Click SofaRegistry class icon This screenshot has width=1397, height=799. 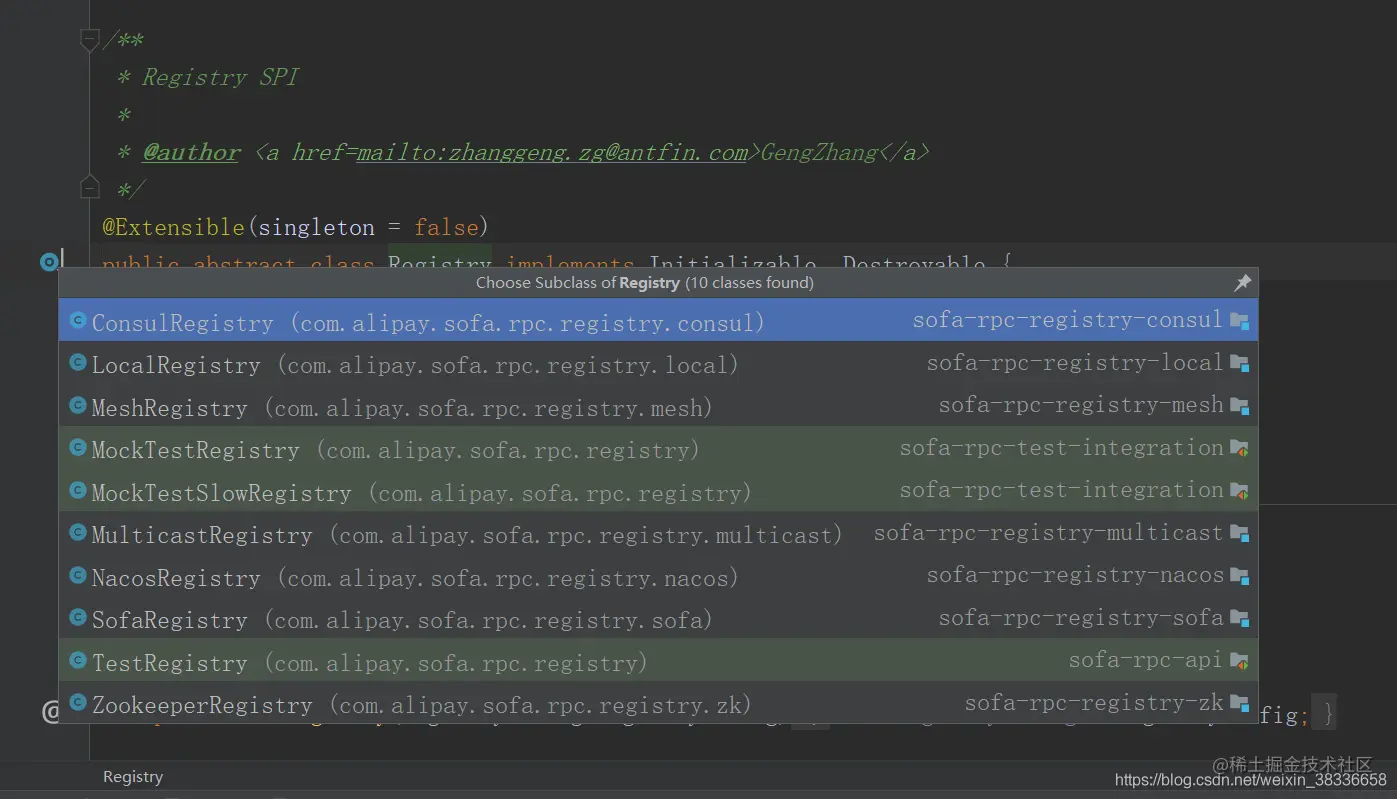point(78,618)
